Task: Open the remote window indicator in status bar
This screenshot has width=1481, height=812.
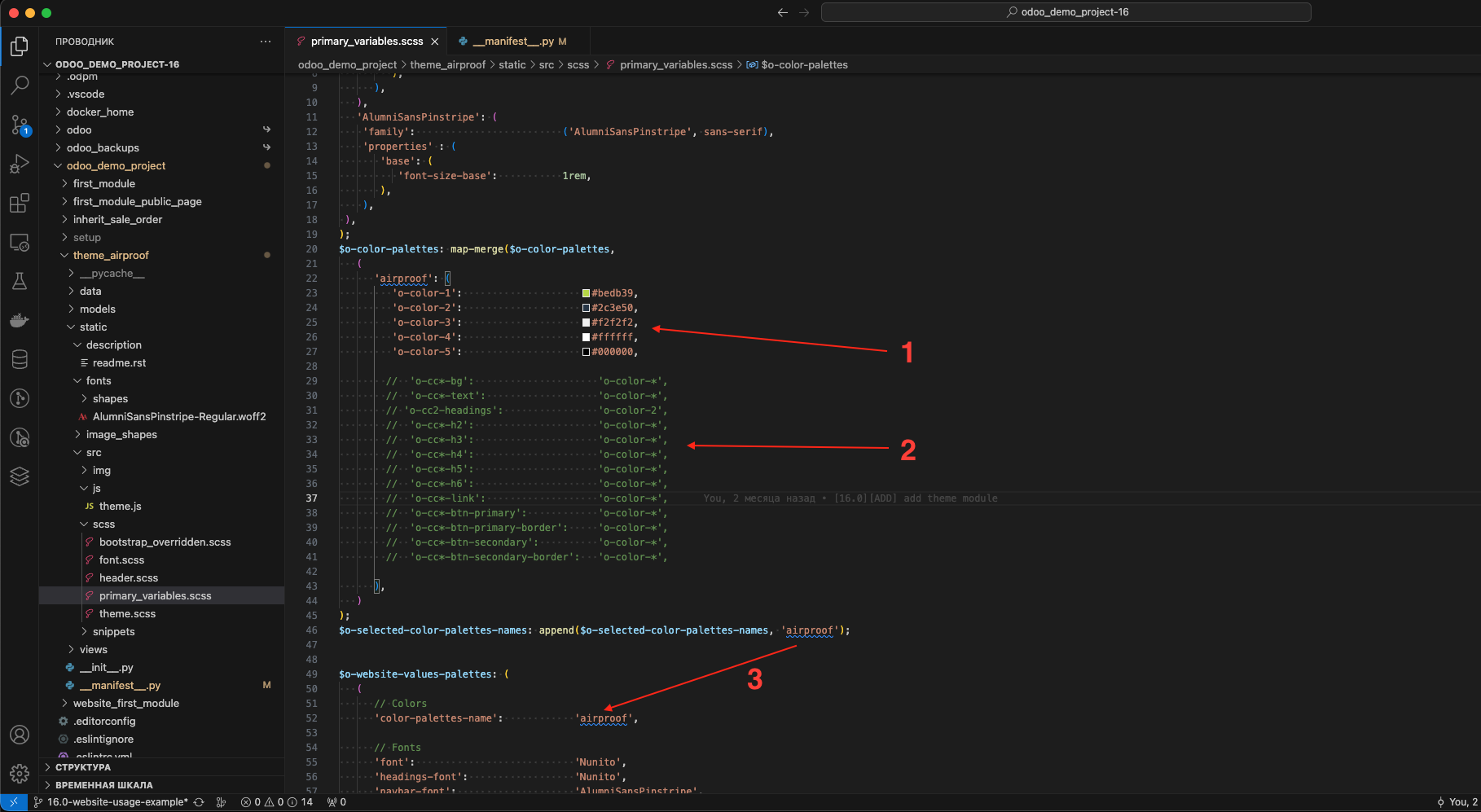Action: [13, 802]
